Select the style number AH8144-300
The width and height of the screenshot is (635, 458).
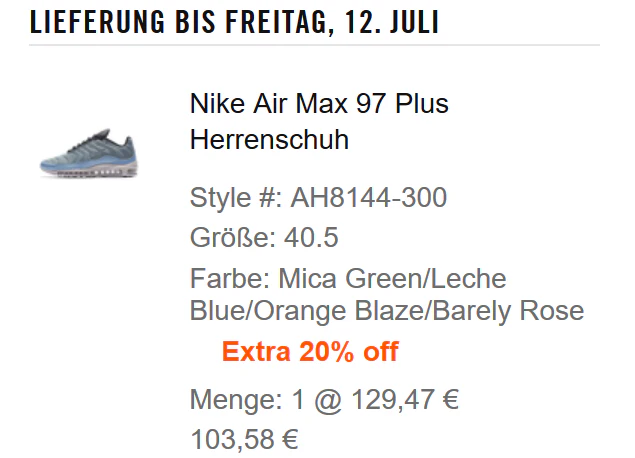(x=369, y=198)
